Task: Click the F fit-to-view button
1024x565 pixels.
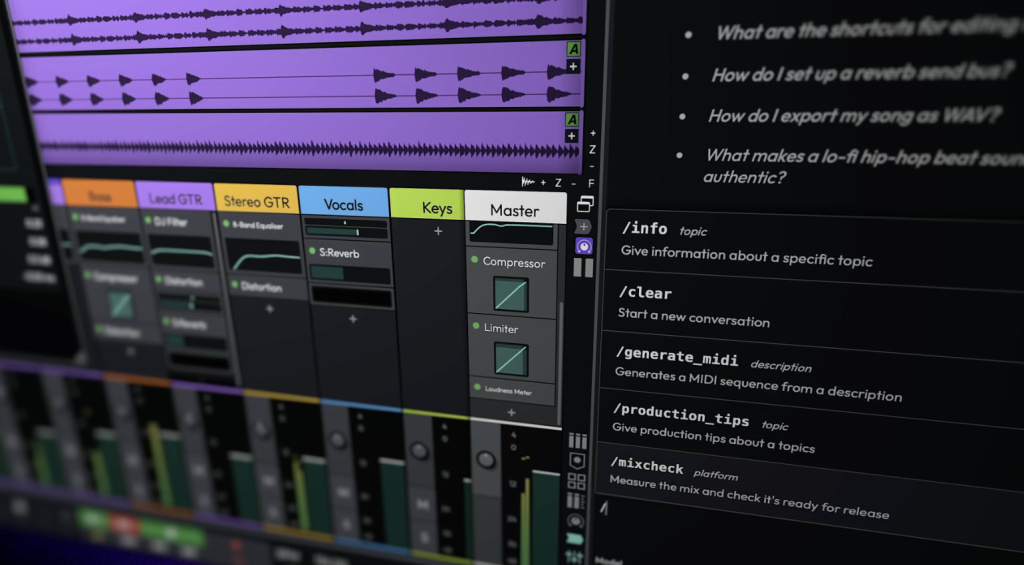Action: [x=591, y=184]
